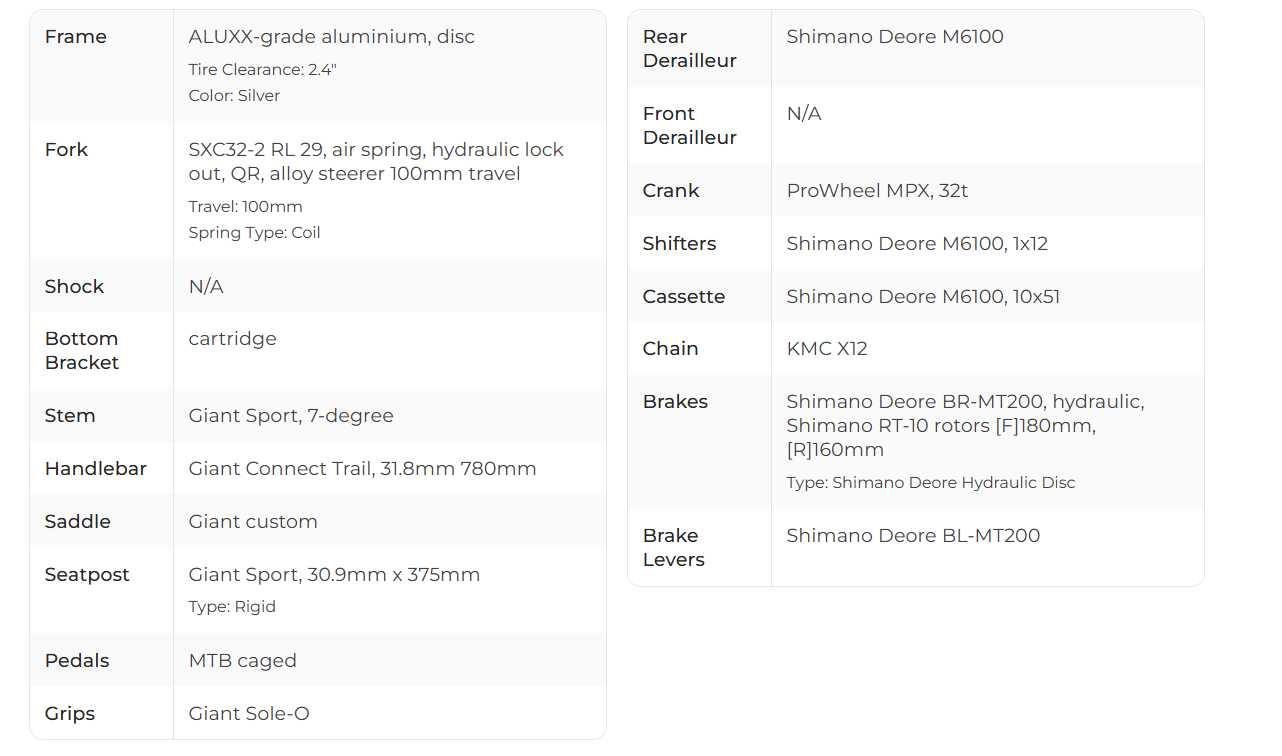Click the SXC32-2 RL 29 fork description
The height and width of the screenshot is (756, 1282).
tap(376, 162)
